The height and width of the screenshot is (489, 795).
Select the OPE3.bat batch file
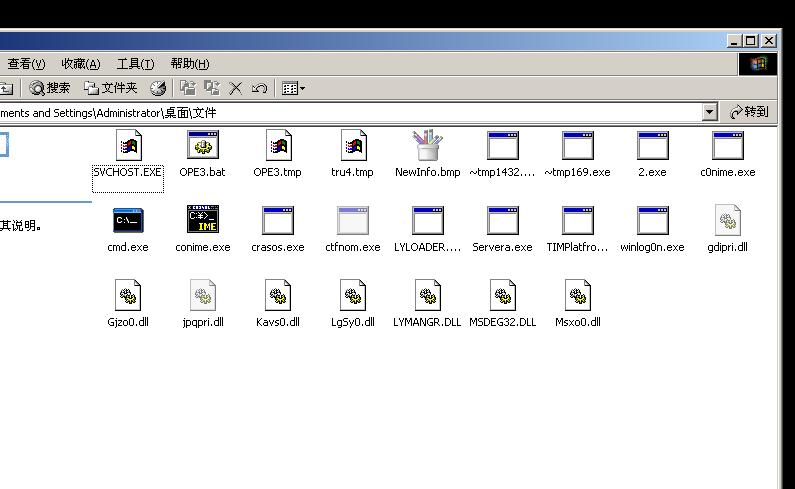tap(202, 146)
